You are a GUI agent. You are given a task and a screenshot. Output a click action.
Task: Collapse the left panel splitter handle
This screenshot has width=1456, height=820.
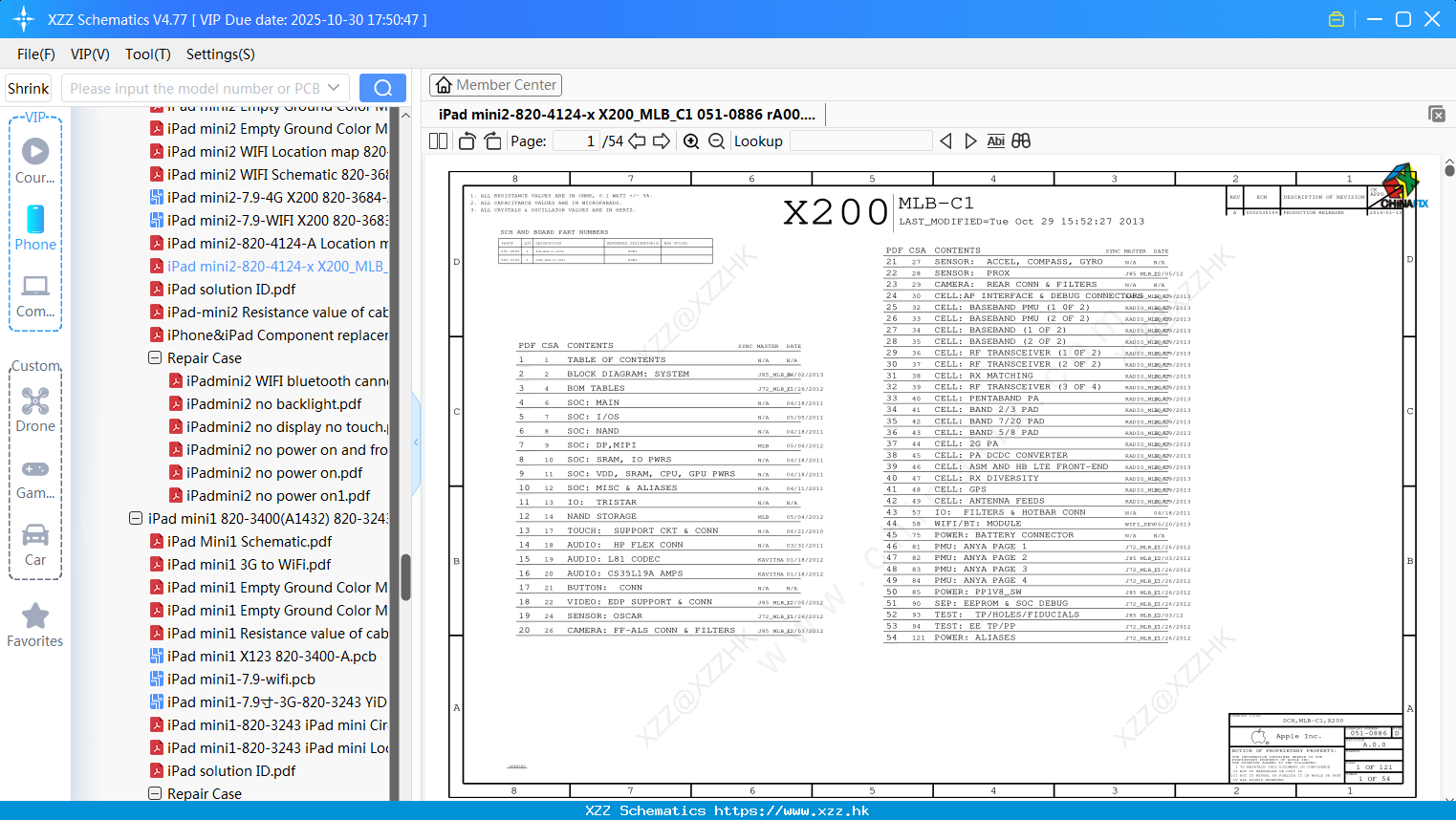point(416,442)
